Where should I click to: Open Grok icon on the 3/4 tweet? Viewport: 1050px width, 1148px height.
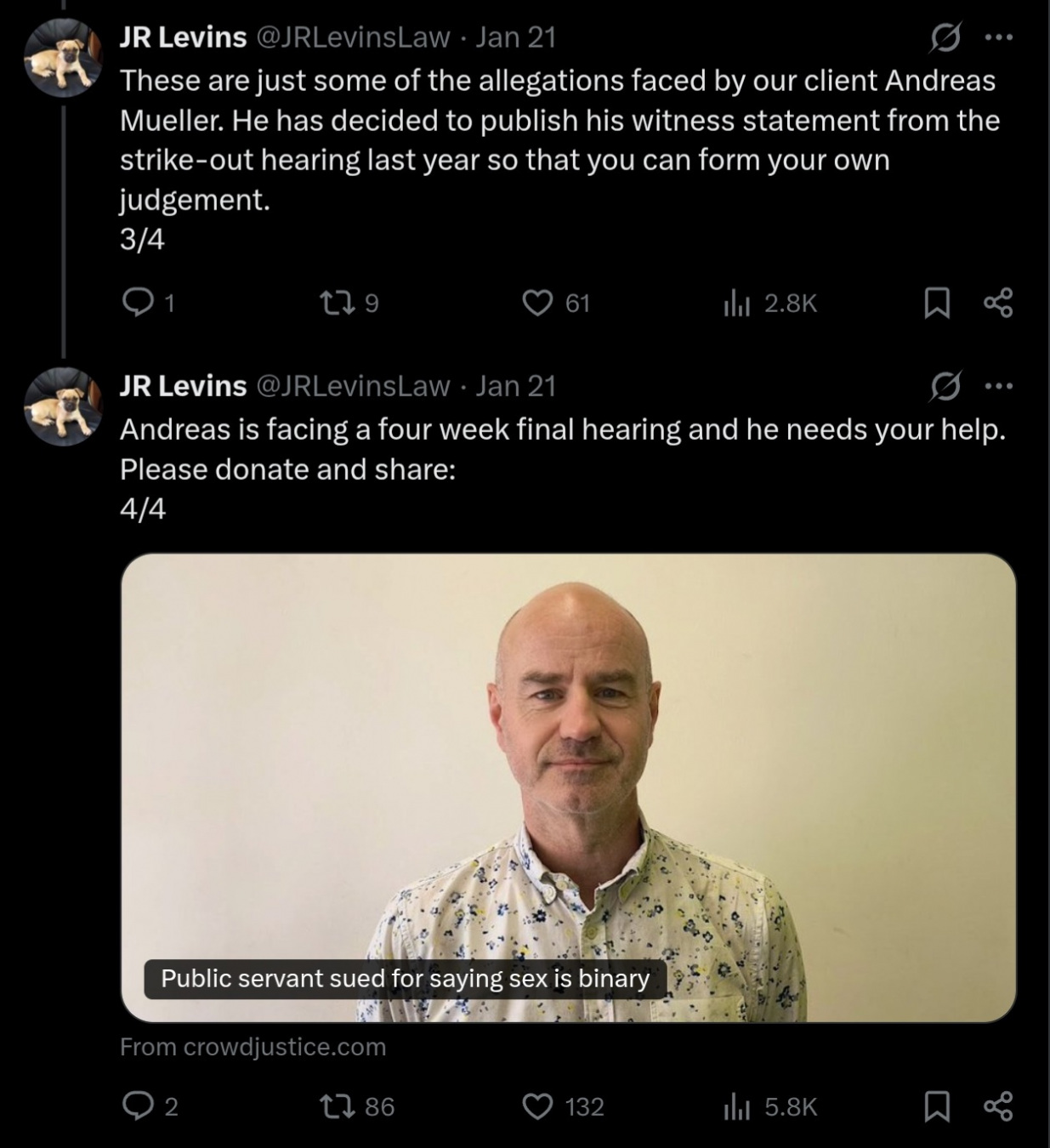point(945,37)
